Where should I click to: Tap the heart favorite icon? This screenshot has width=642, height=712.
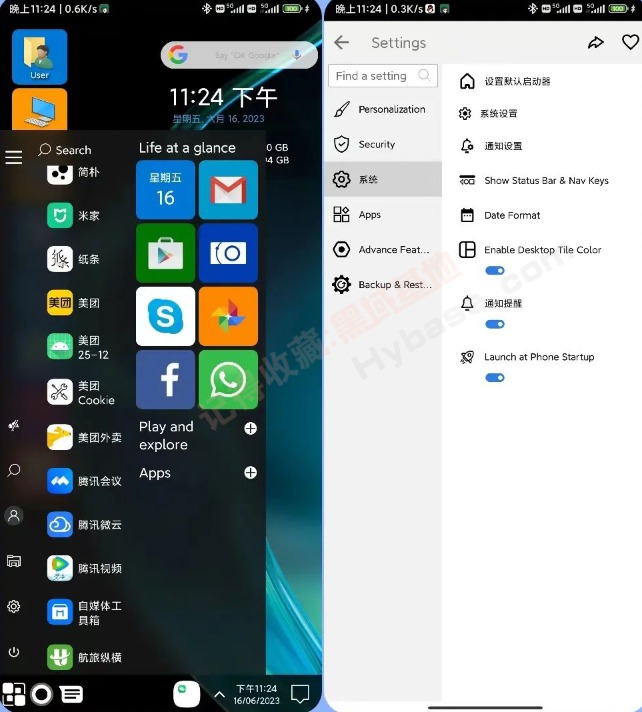630,42
